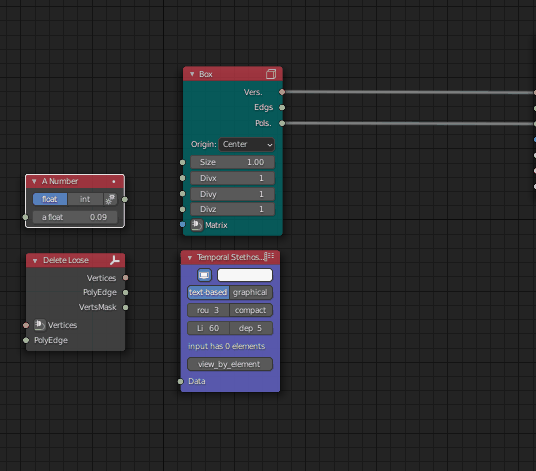Toggle the compact option

click(251, 310)
